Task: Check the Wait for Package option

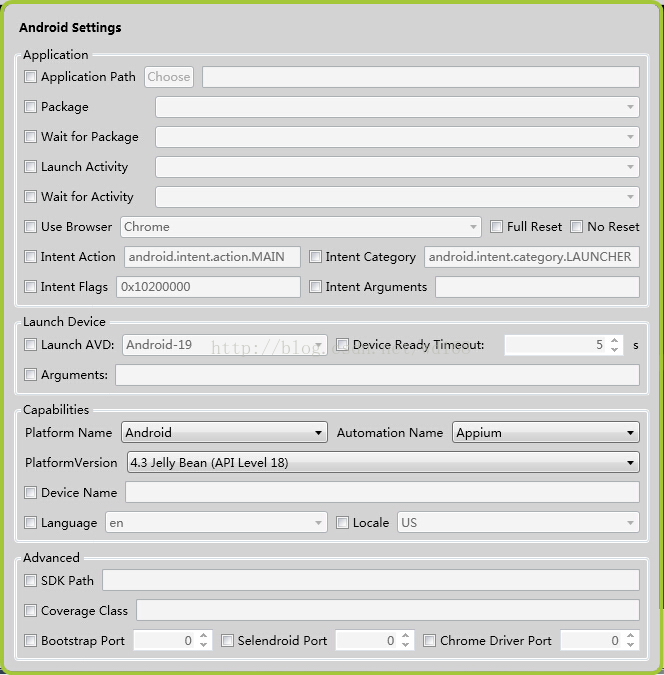Action: pyautogui.click(x=30, y=136)
